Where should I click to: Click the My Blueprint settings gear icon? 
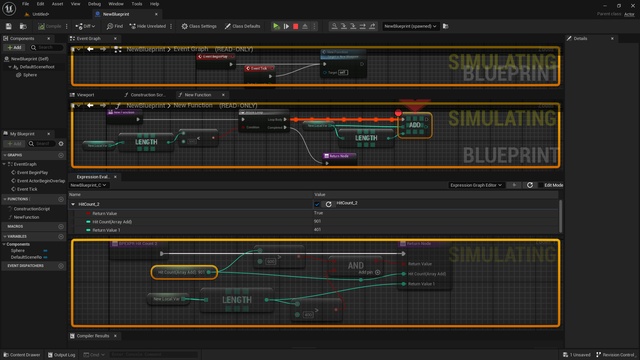(x=61, y=144)
